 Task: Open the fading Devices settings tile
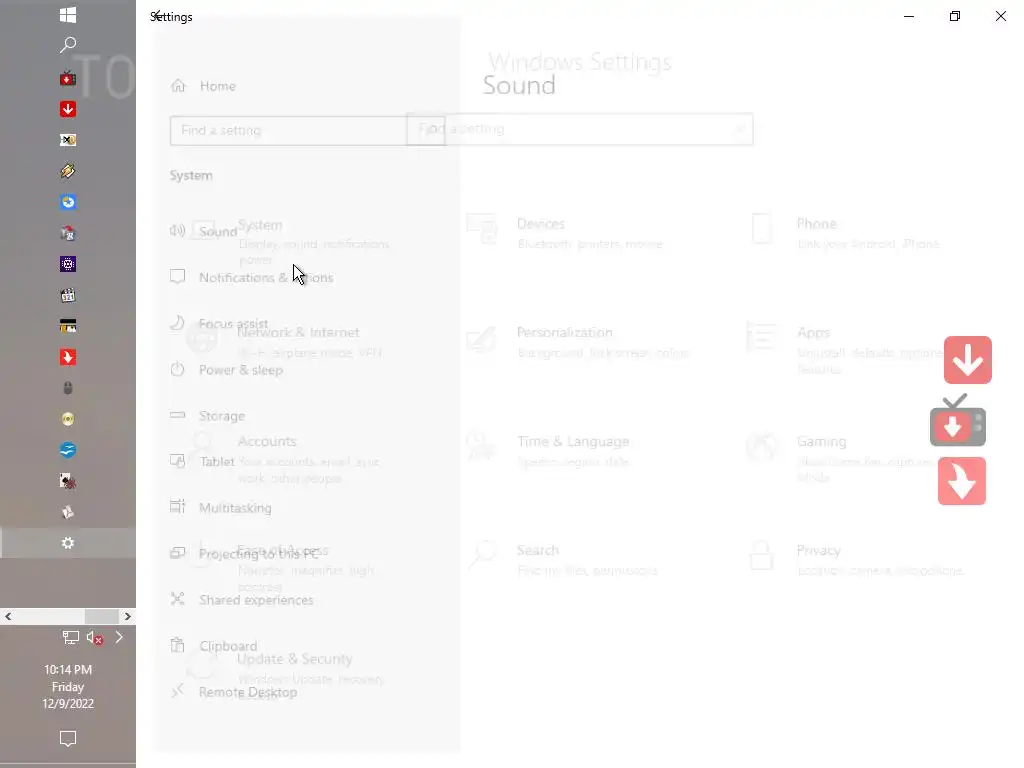pos(565,232)
